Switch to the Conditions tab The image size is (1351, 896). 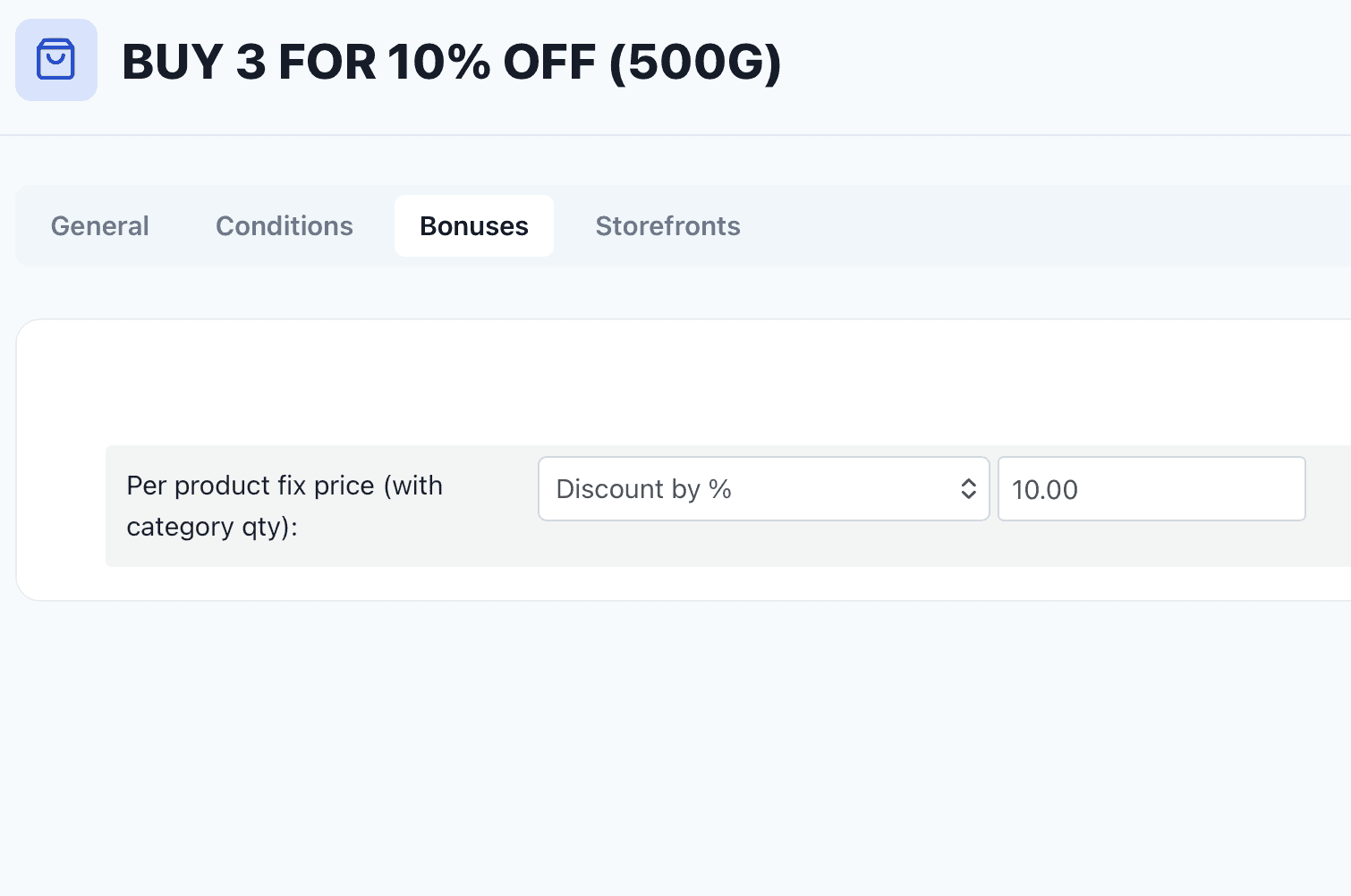[x=285, y=226]
